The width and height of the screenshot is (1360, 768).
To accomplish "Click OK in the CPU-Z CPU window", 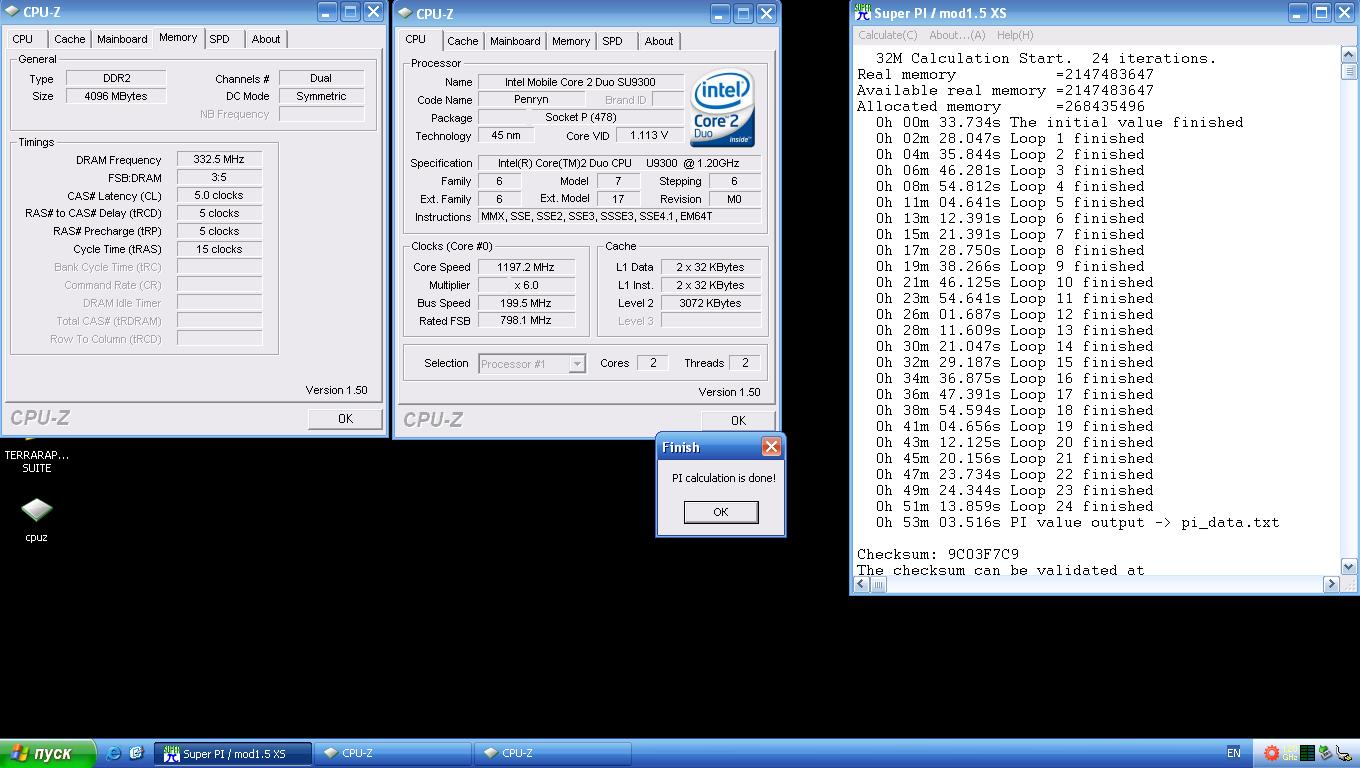I will [738, 420].
